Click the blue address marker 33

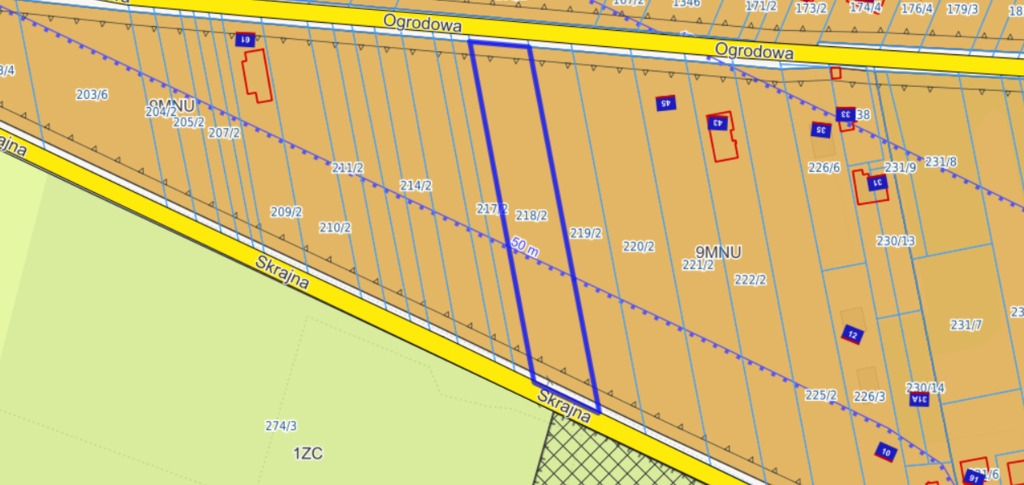tap(844, 114)
